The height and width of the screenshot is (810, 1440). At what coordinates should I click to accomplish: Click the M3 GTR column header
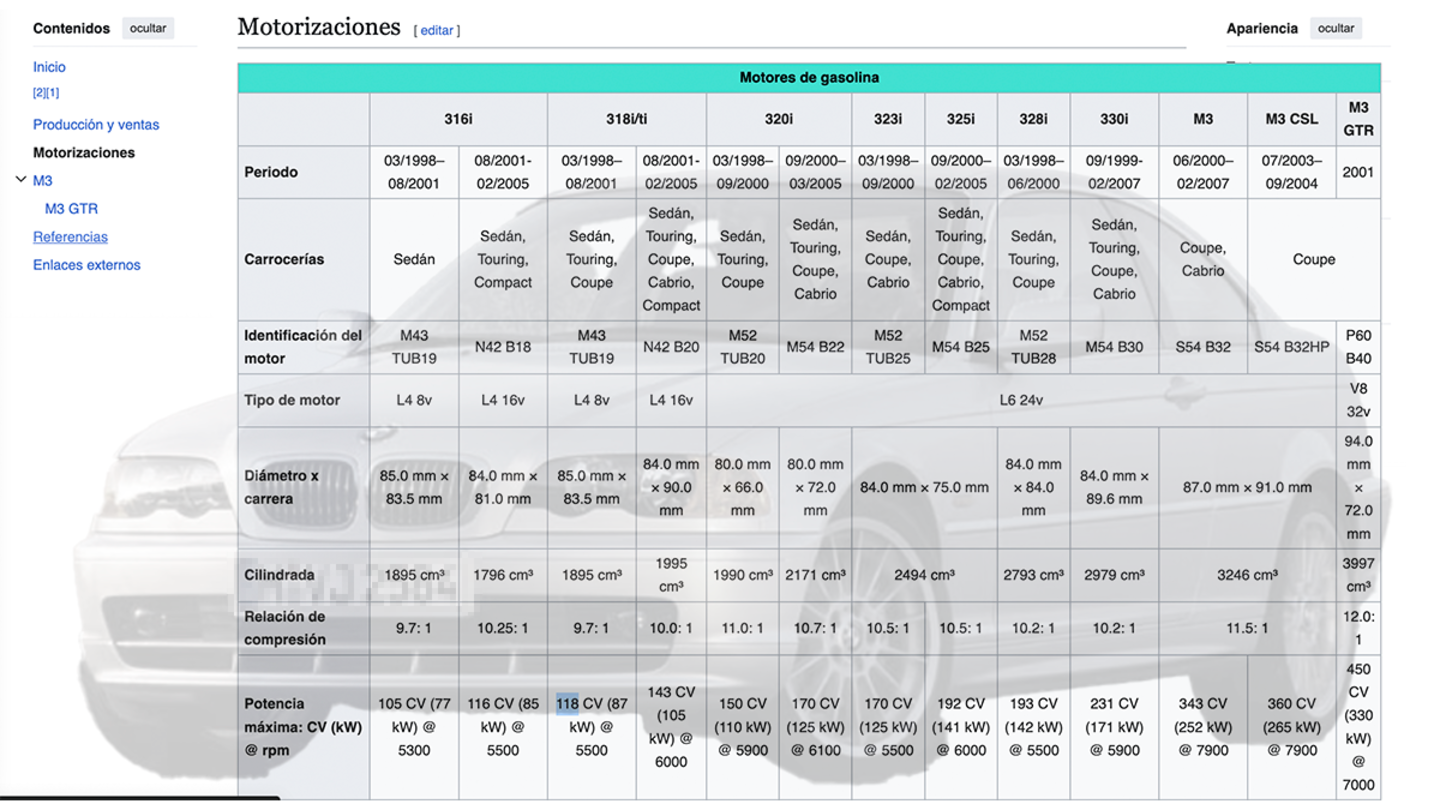point(1358,119)
